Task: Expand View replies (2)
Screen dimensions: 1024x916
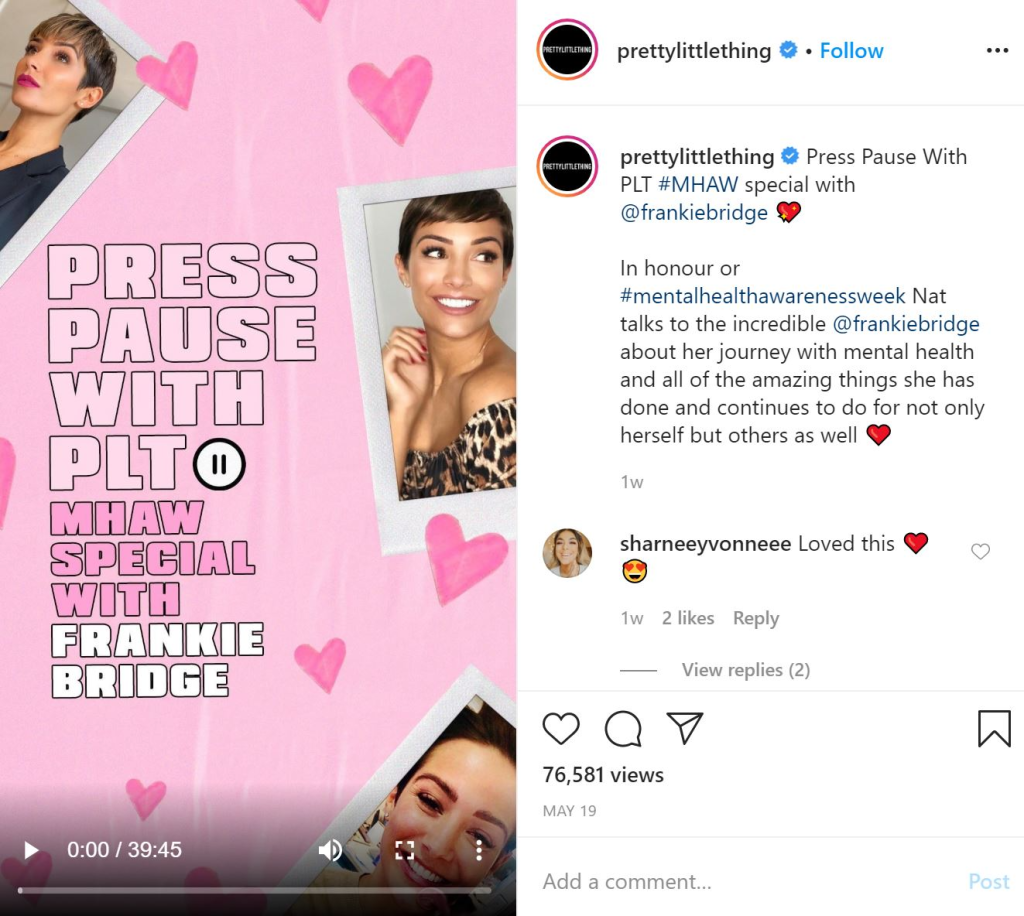Action: tap(746, 670)
